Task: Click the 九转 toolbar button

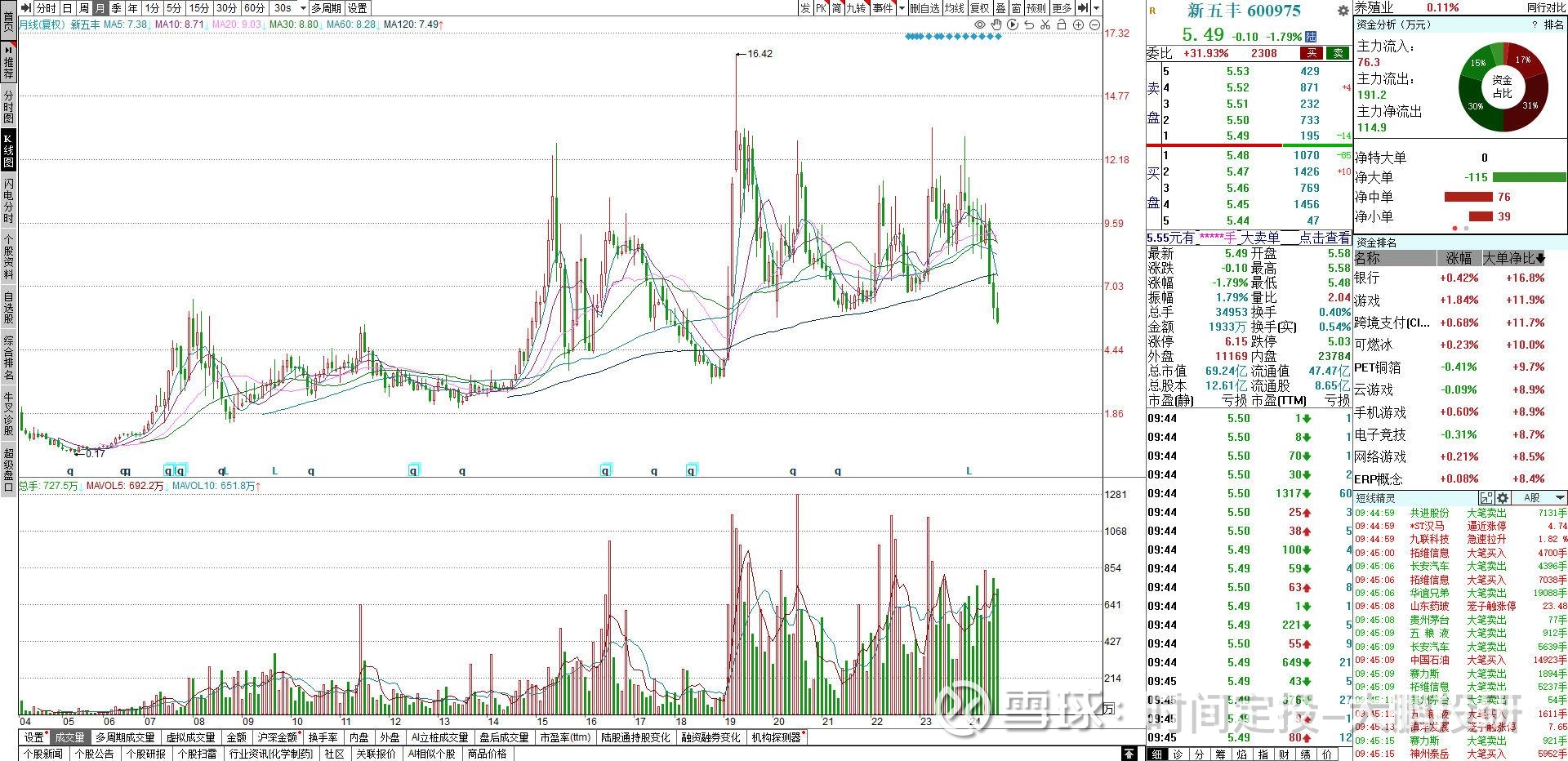Action: click(x=856, y=8)
